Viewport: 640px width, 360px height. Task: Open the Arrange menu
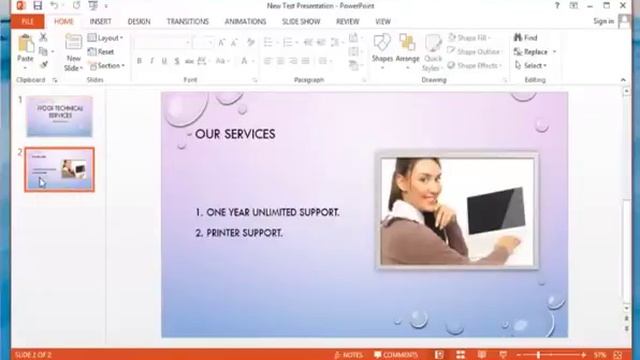pos(407,52)
